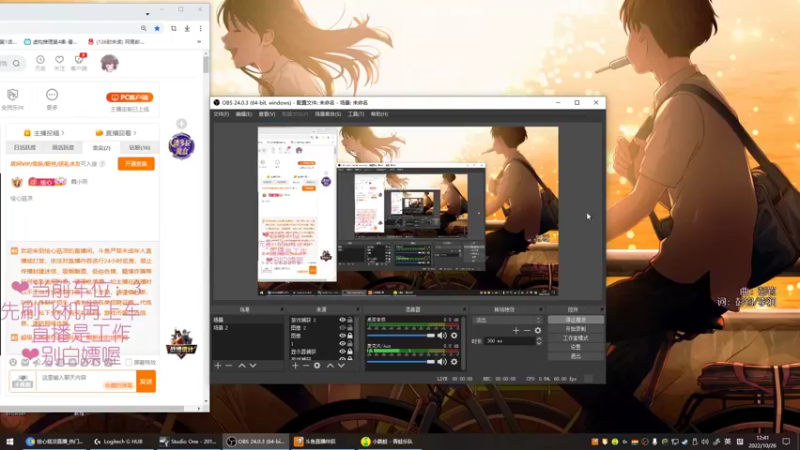Move source up in Sources panel
The width and height of the screenshot is (800, 450).
(x=330, y=366)
